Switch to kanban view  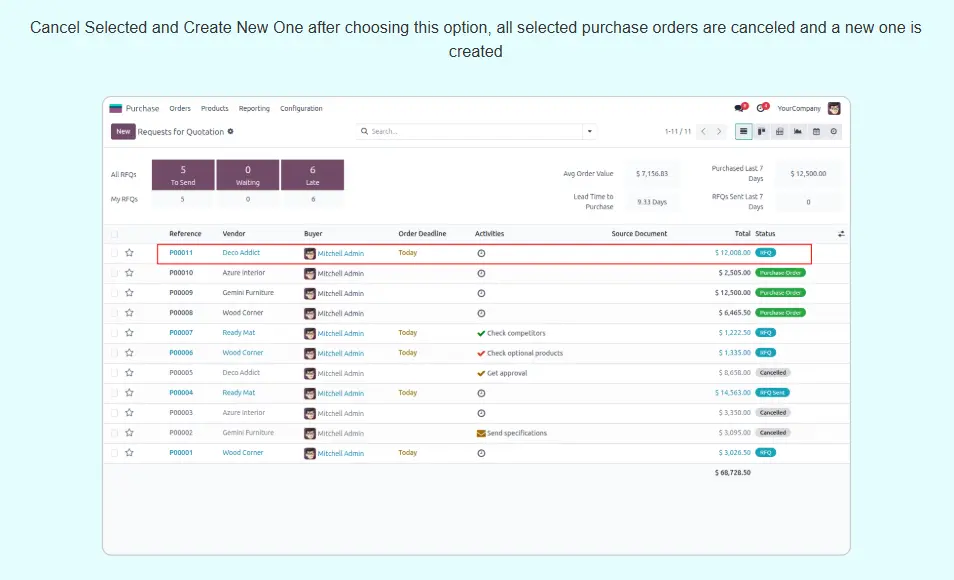761,131
